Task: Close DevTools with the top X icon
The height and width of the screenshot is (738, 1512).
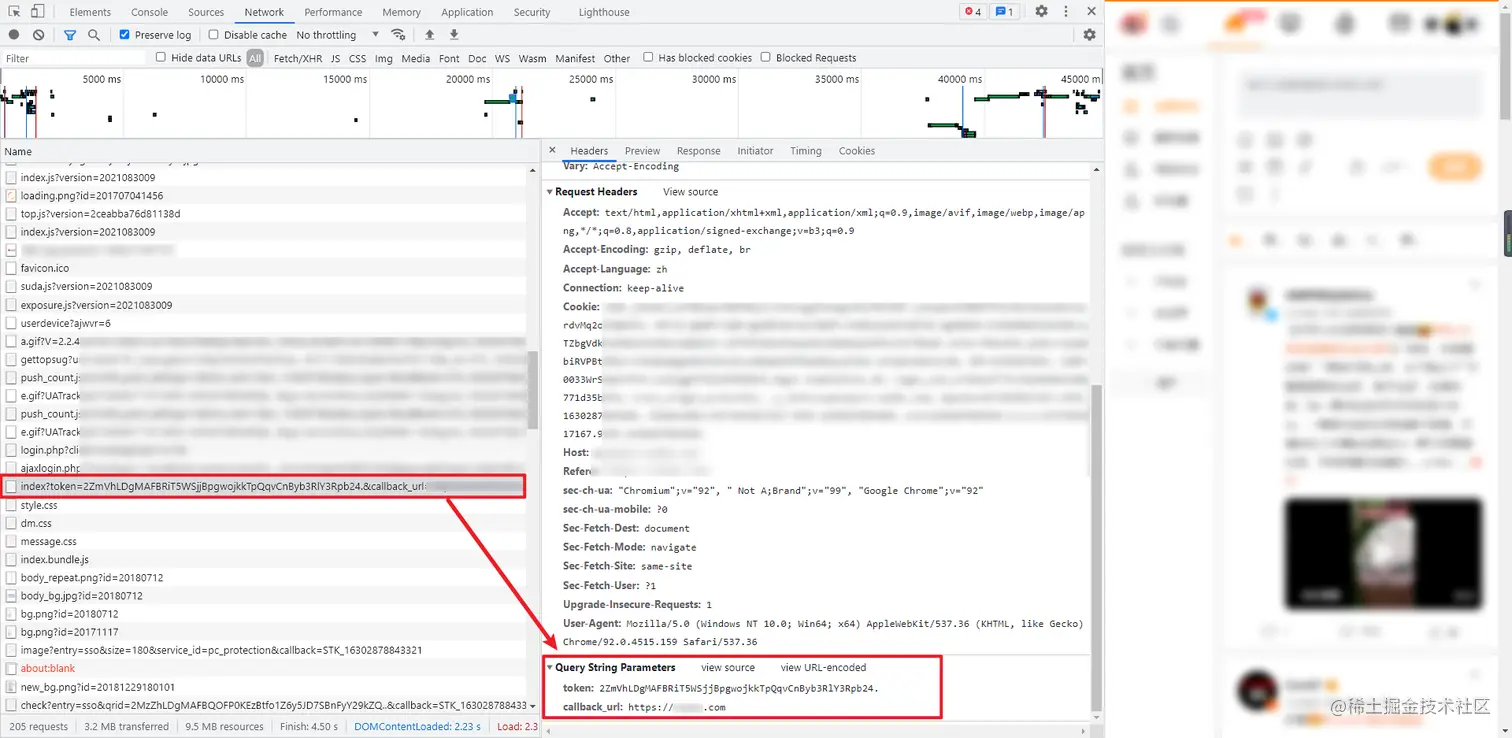Action: point(1090,12)
